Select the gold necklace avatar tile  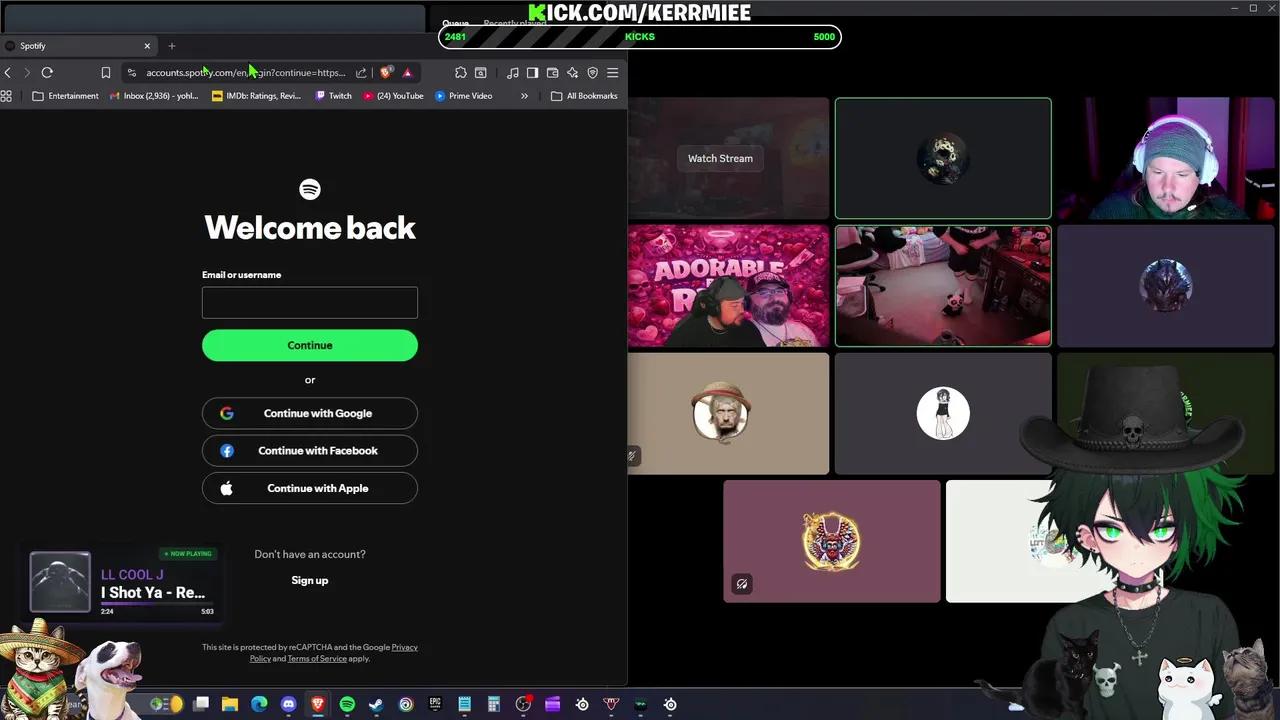coord(832,541)
